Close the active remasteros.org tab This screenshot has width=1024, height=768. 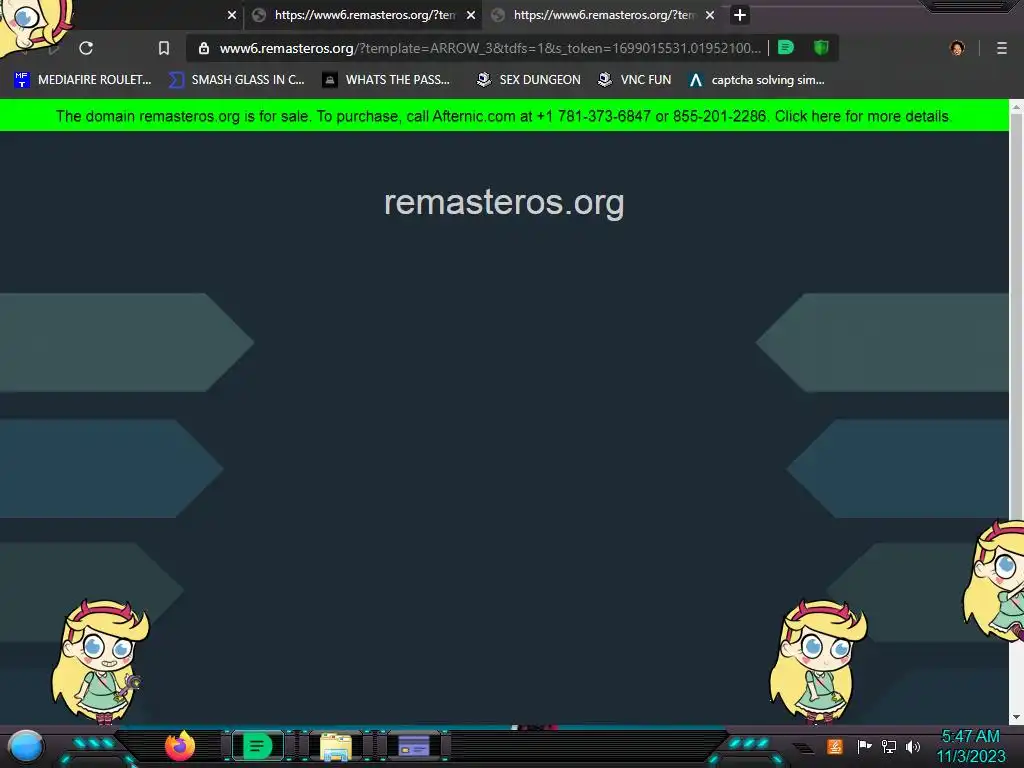(471, 15)
